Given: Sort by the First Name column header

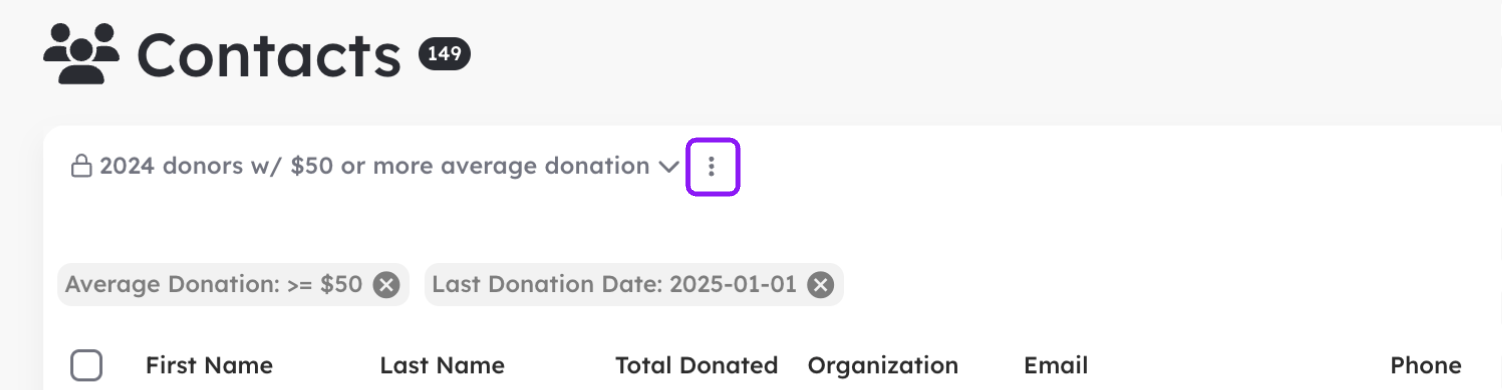Looking at the screenshot, I should click(x=209, y=365).
